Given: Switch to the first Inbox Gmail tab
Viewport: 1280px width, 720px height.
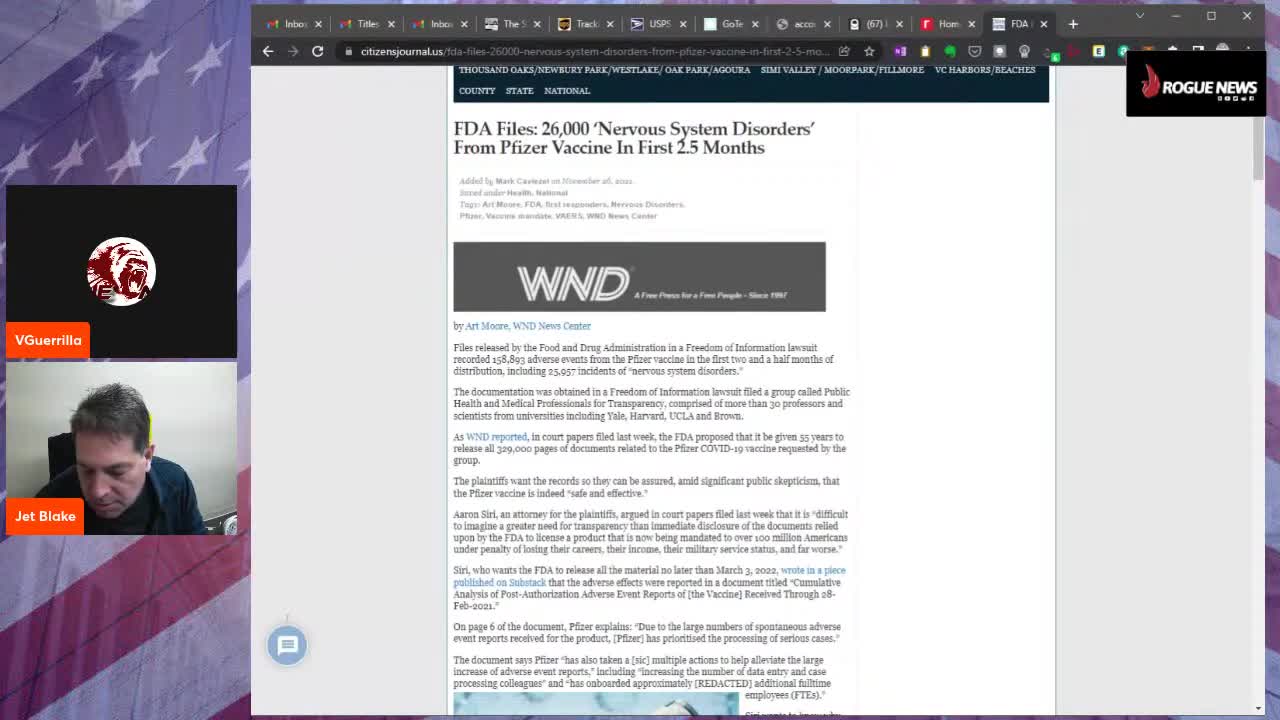Looking at the screenshot, I should [x=288, y=24].
